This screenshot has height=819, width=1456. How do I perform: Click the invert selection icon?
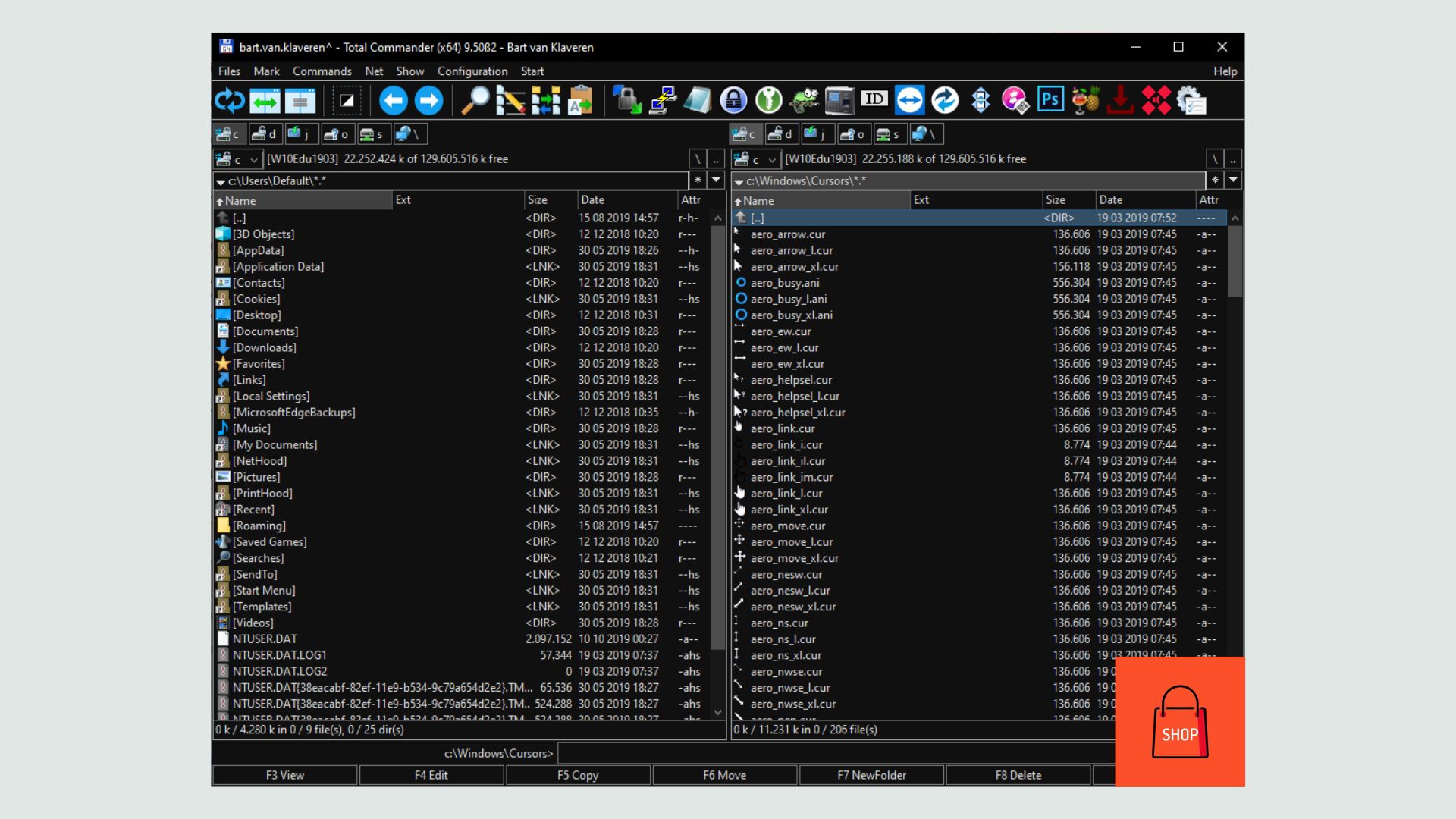pyautogui.click(x=347, y=100)
